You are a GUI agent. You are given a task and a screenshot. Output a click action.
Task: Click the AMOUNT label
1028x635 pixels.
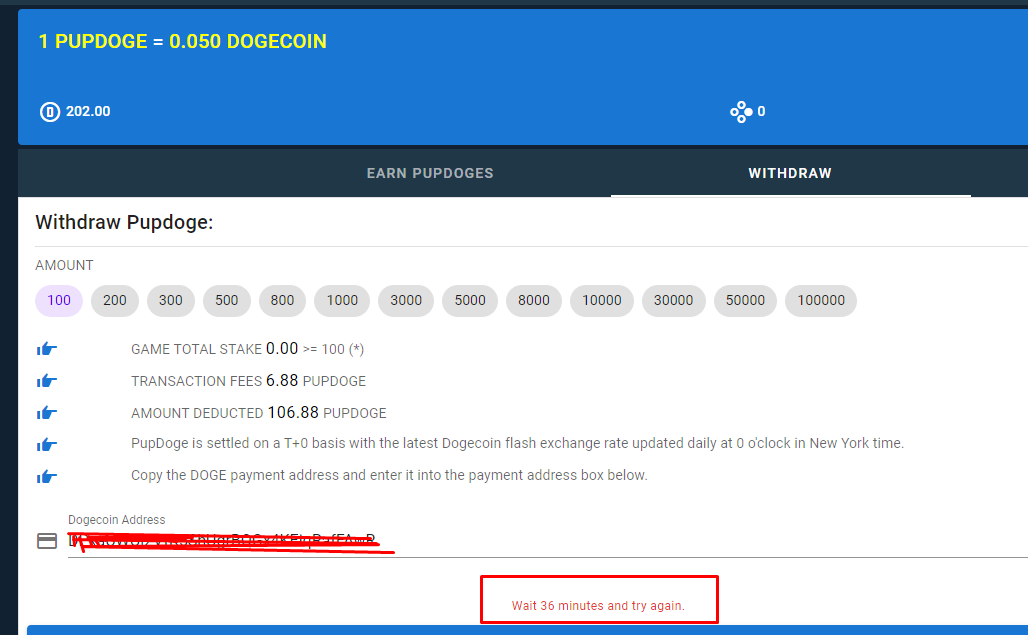pyautogui.click(x=64, y=265)
